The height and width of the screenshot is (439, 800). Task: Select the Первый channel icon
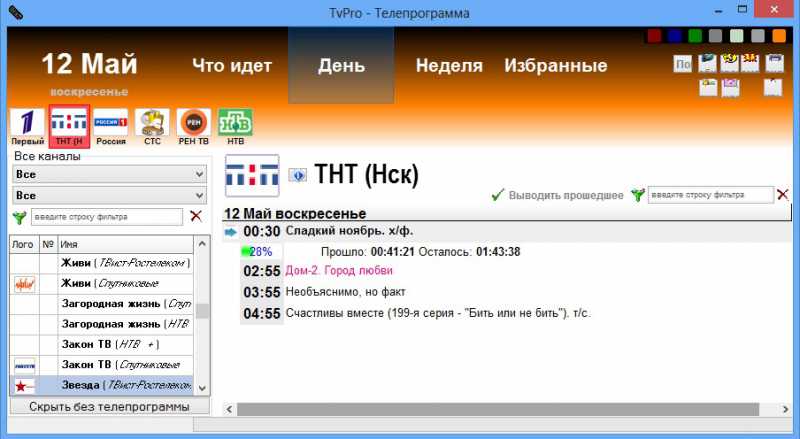pyautogui.click(x=28, y=127)
